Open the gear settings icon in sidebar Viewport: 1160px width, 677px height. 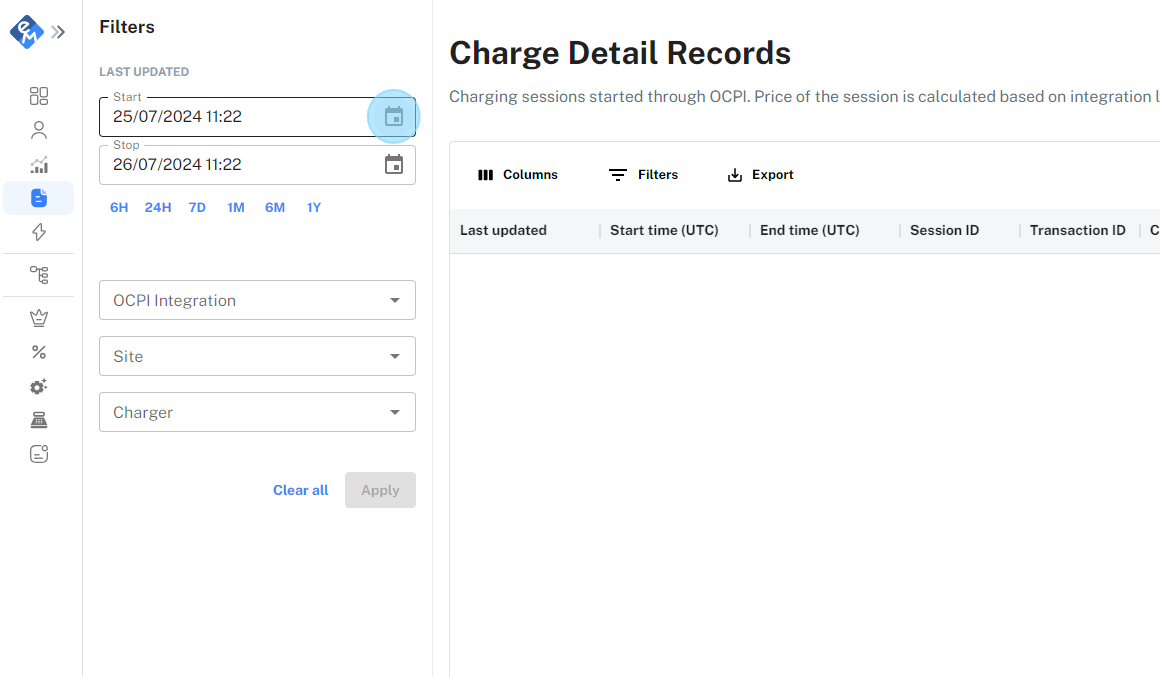pos(39,386)
